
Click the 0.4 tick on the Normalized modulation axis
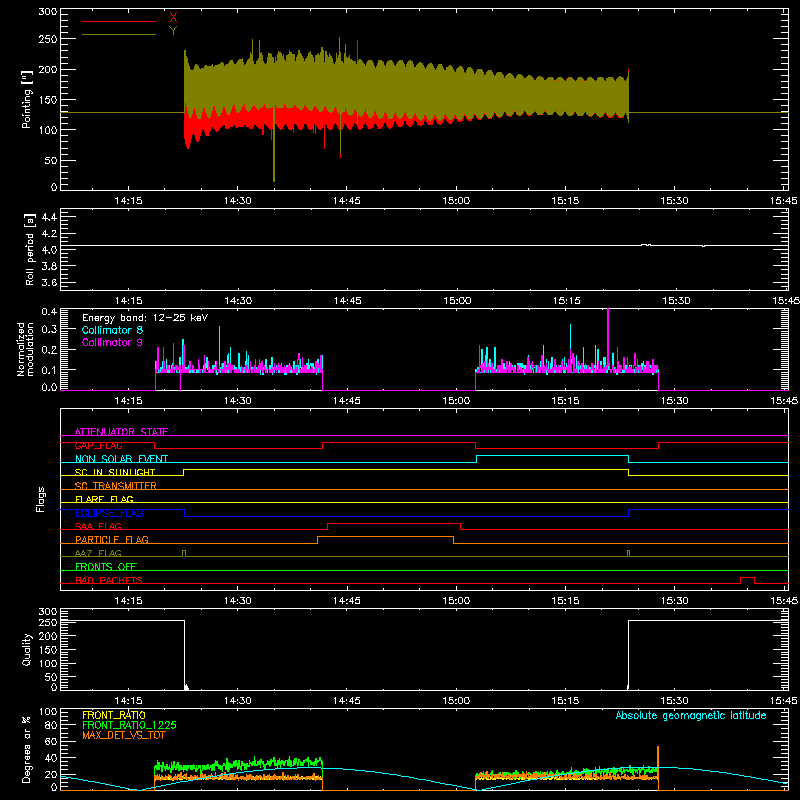coord(49,312)
